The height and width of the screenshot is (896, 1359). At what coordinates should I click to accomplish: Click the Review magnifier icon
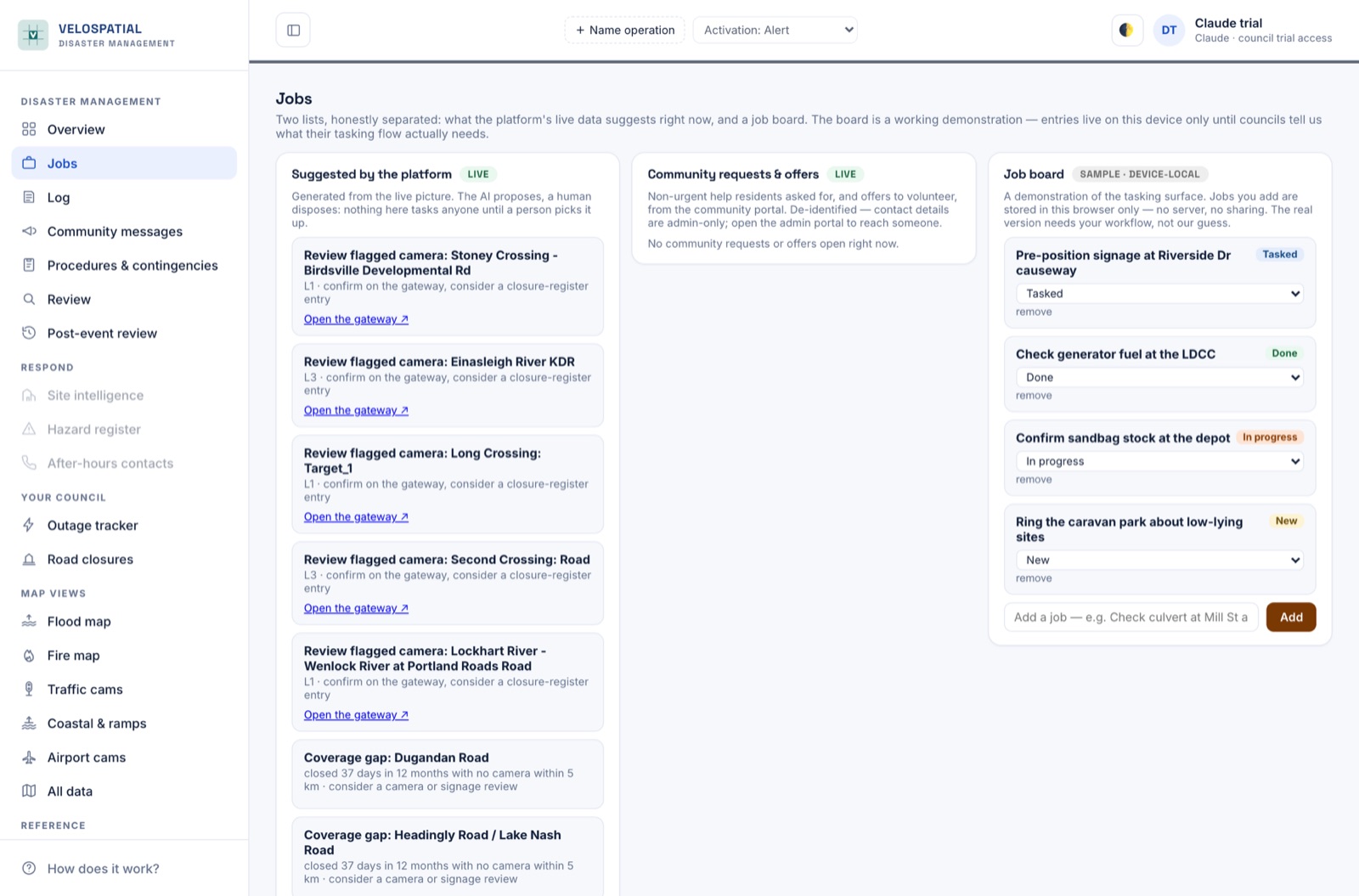[x=29, y=299]
